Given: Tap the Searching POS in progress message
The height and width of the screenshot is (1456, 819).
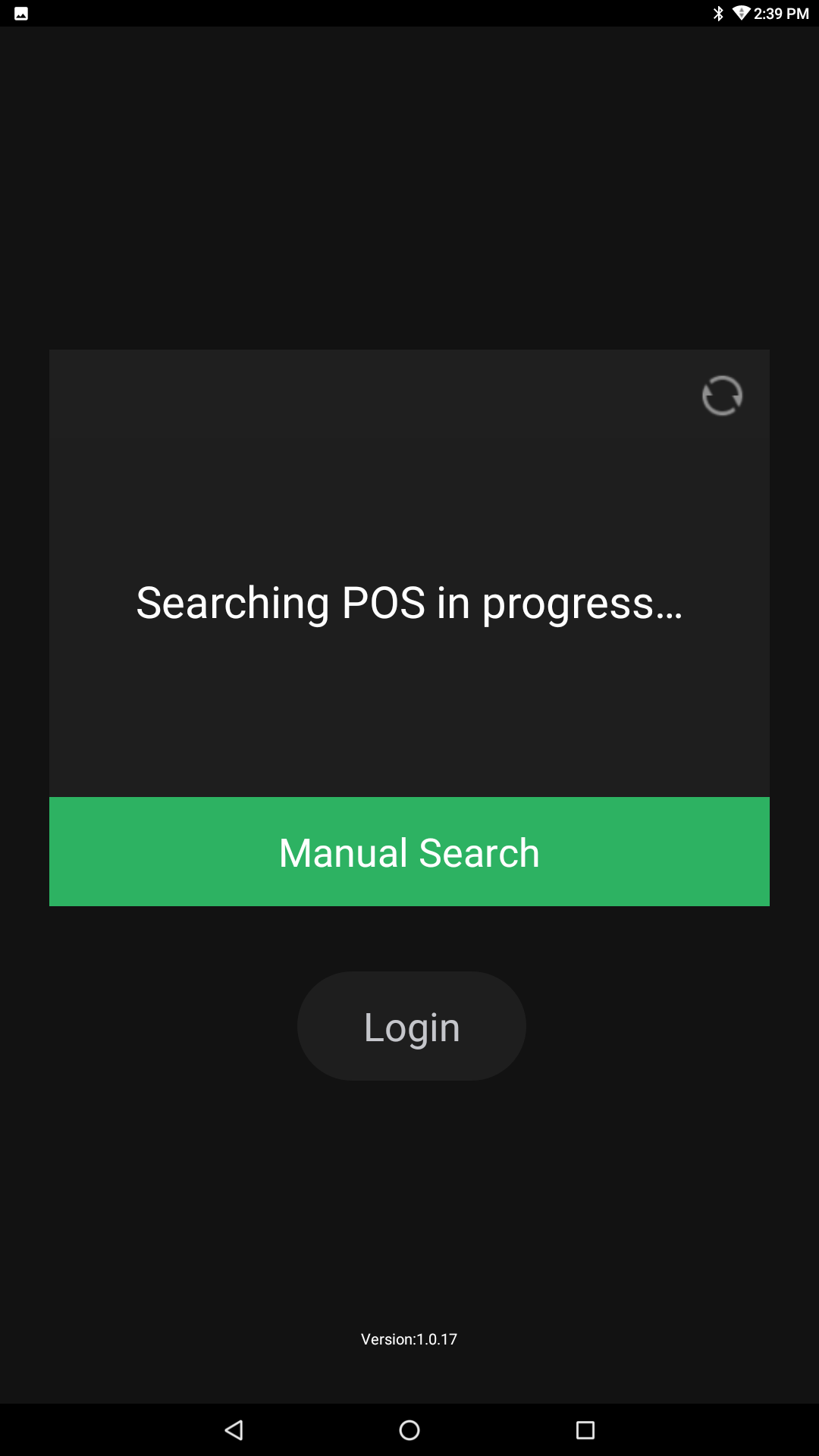Looking at the screenshot, I should click(x=409, y=603).
